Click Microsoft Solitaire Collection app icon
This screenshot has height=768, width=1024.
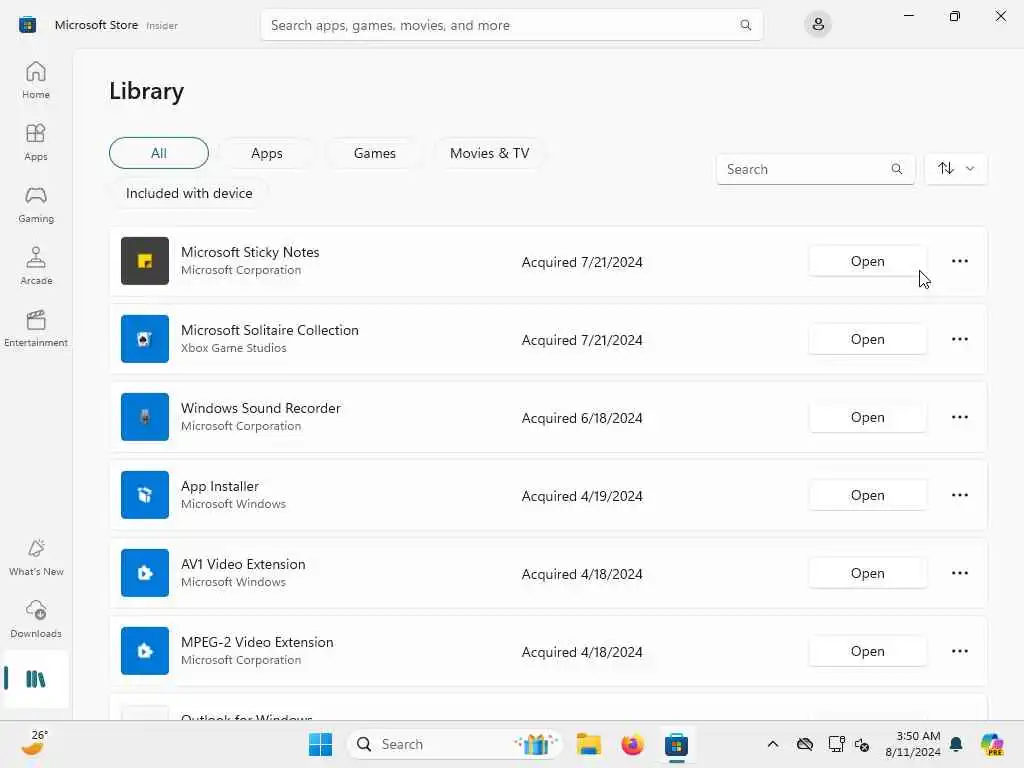pyautogui.click(x=145, y=339)
